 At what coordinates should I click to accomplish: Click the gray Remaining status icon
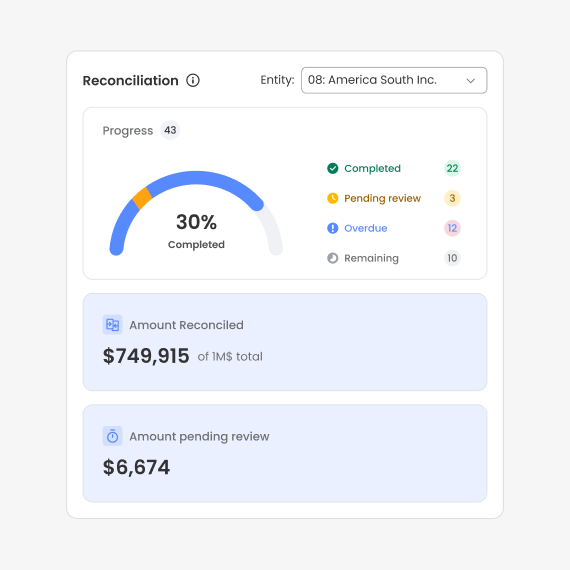point(332,258)
